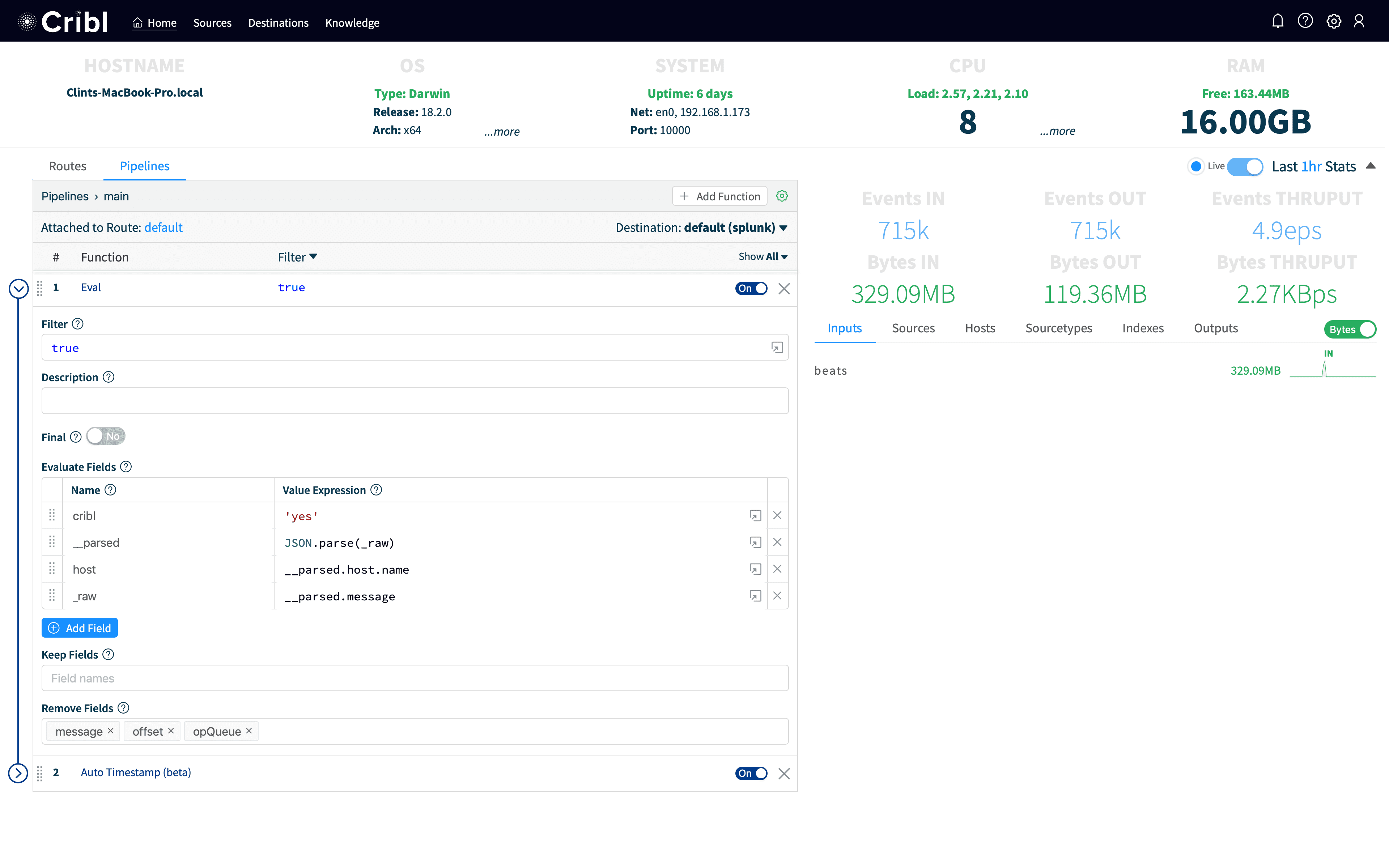Remove the cribl field row
Screen dimensions: 1389x868
click(x=777, y=515)
